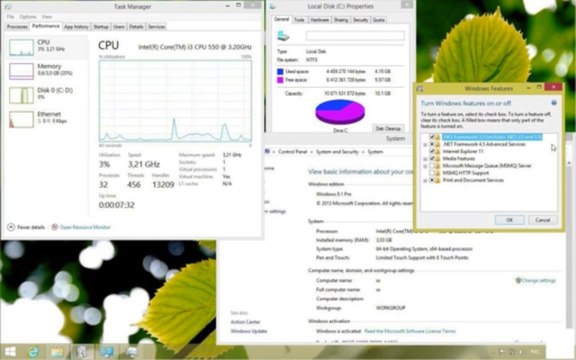Viewport: 576px width, 360px height.
Task: Expand .NET Framework 4.5 Advanced Services node
Action: [425, 144]
